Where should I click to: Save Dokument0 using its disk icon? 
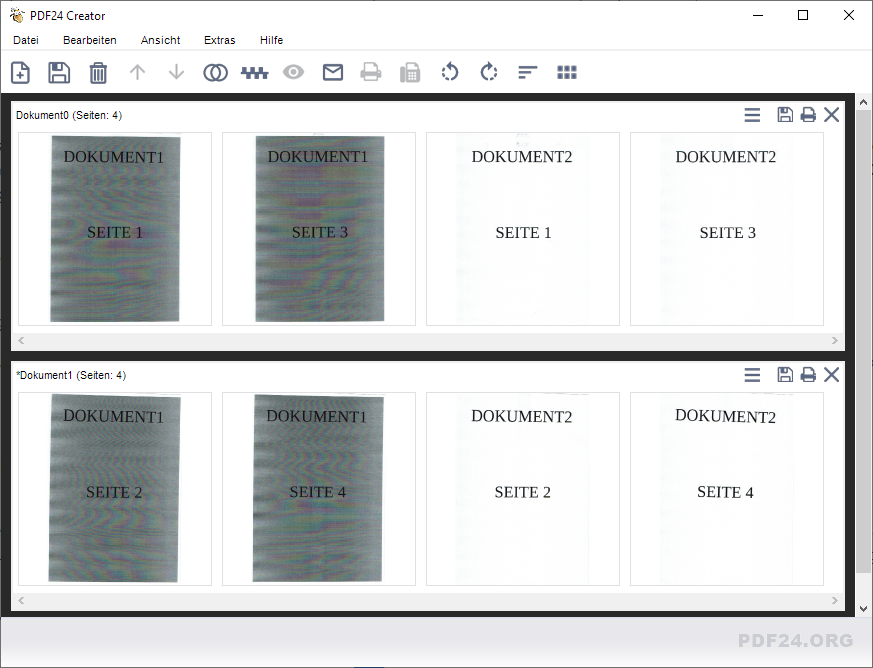(x=785, y=115)
